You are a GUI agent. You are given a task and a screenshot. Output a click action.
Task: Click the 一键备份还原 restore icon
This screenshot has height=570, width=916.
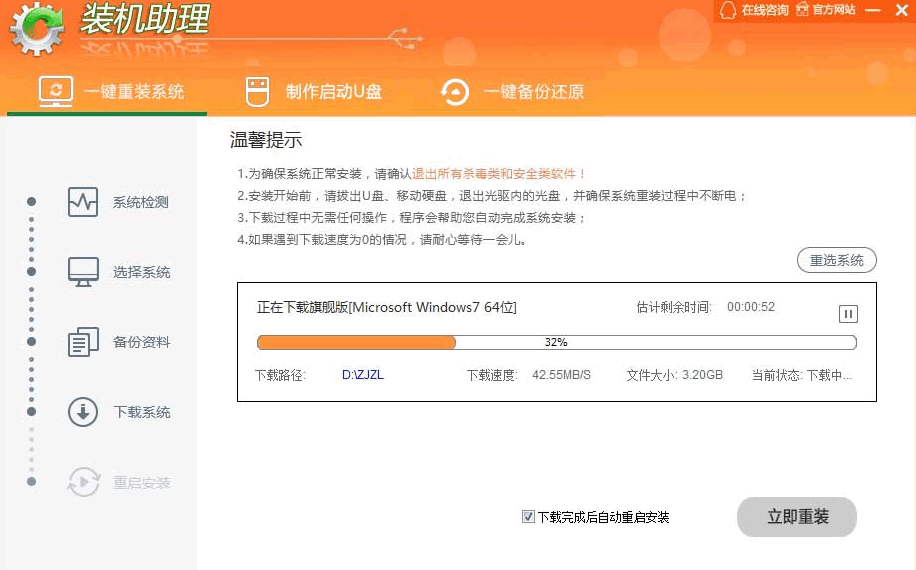454,92
